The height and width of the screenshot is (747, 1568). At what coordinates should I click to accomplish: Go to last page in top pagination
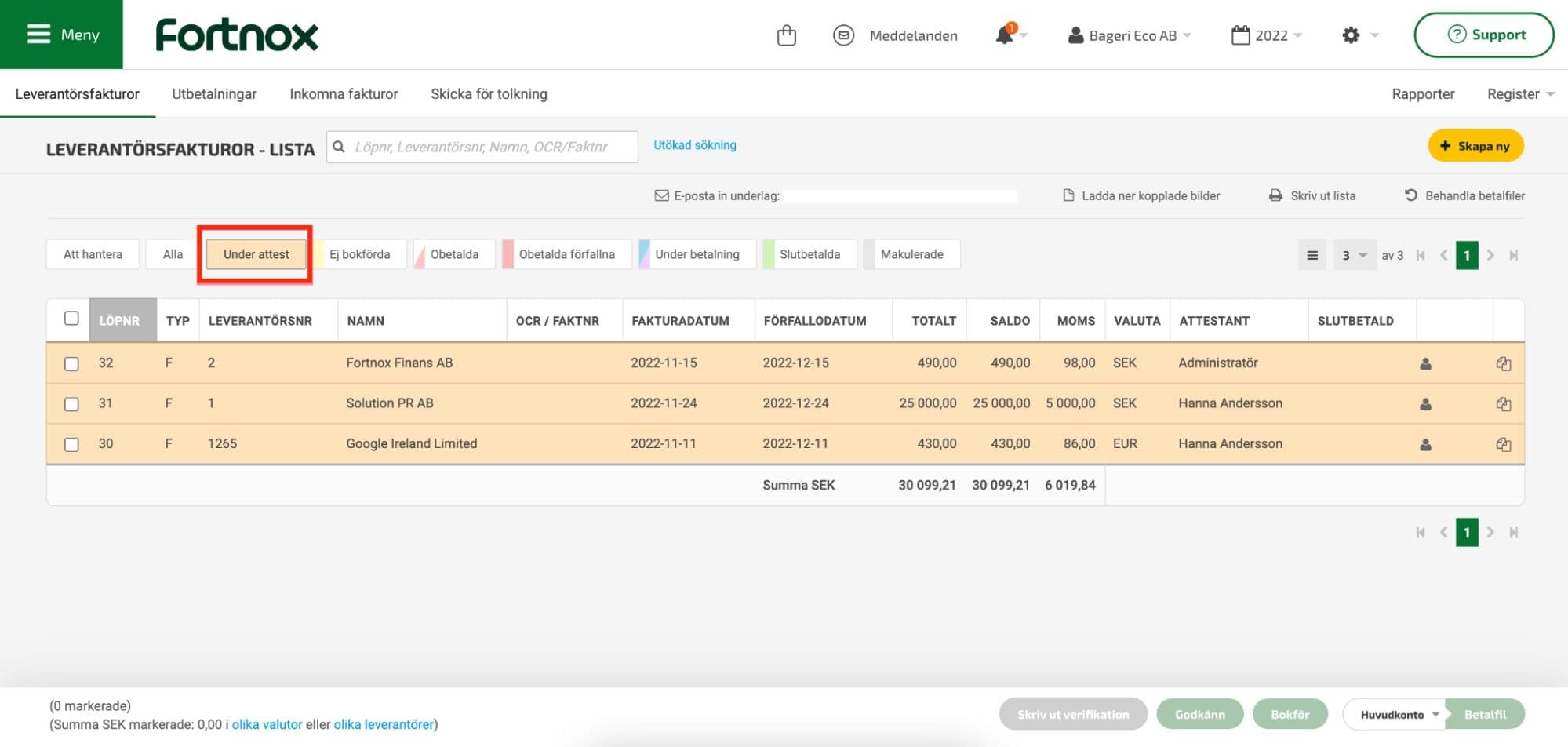tap(1514, 255)
